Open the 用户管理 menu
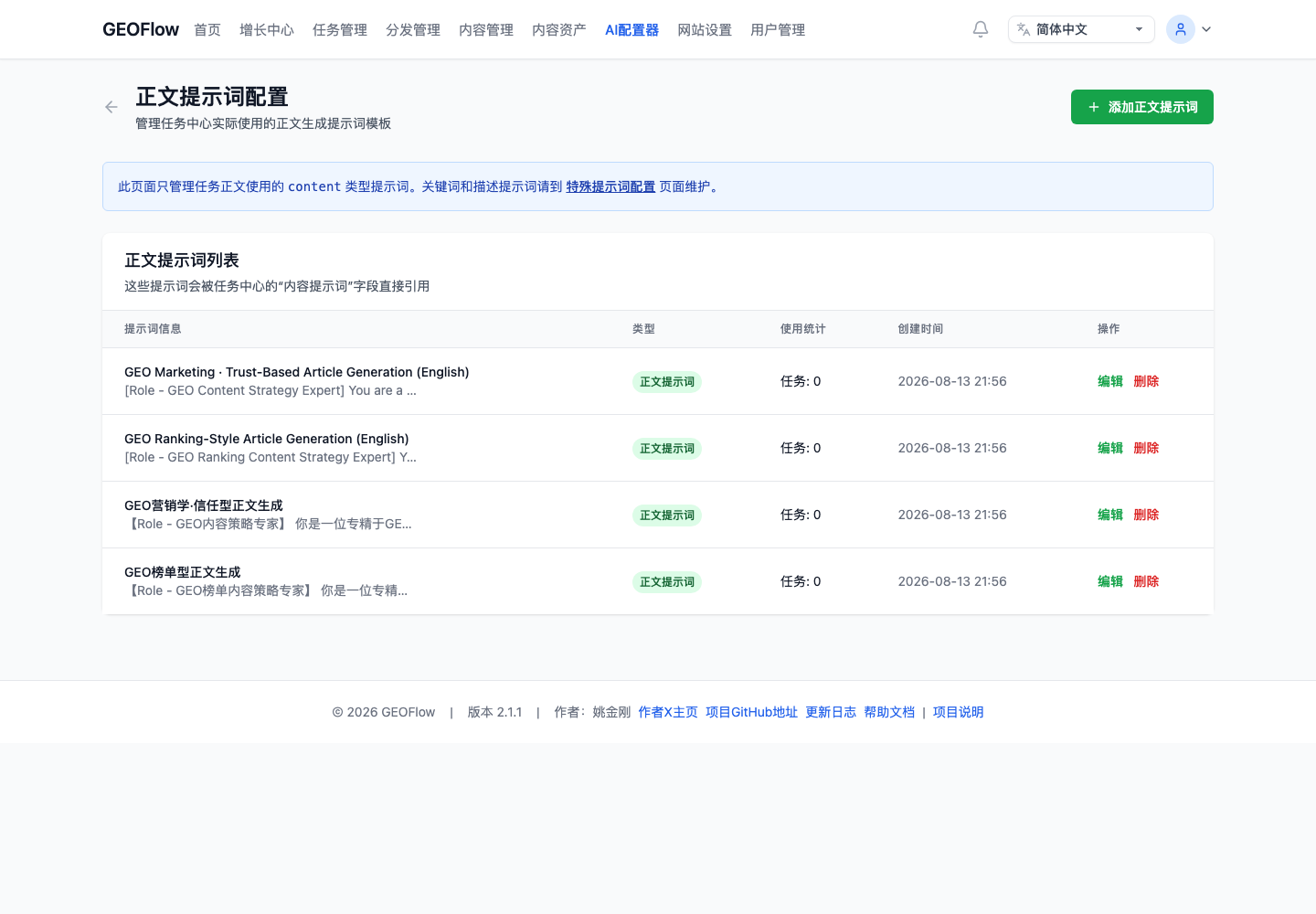This screenshot has height=914, width=1316. tap(778, 30)
